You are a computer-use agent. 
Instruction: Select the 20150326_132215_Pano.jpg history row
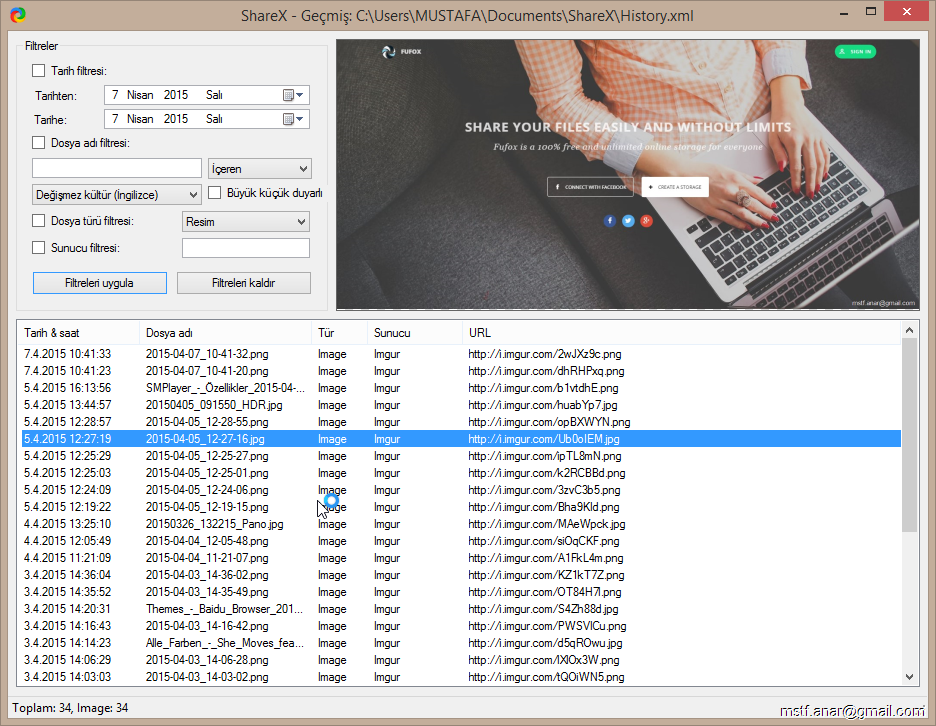pyautogui.click(x=214, y=524)
